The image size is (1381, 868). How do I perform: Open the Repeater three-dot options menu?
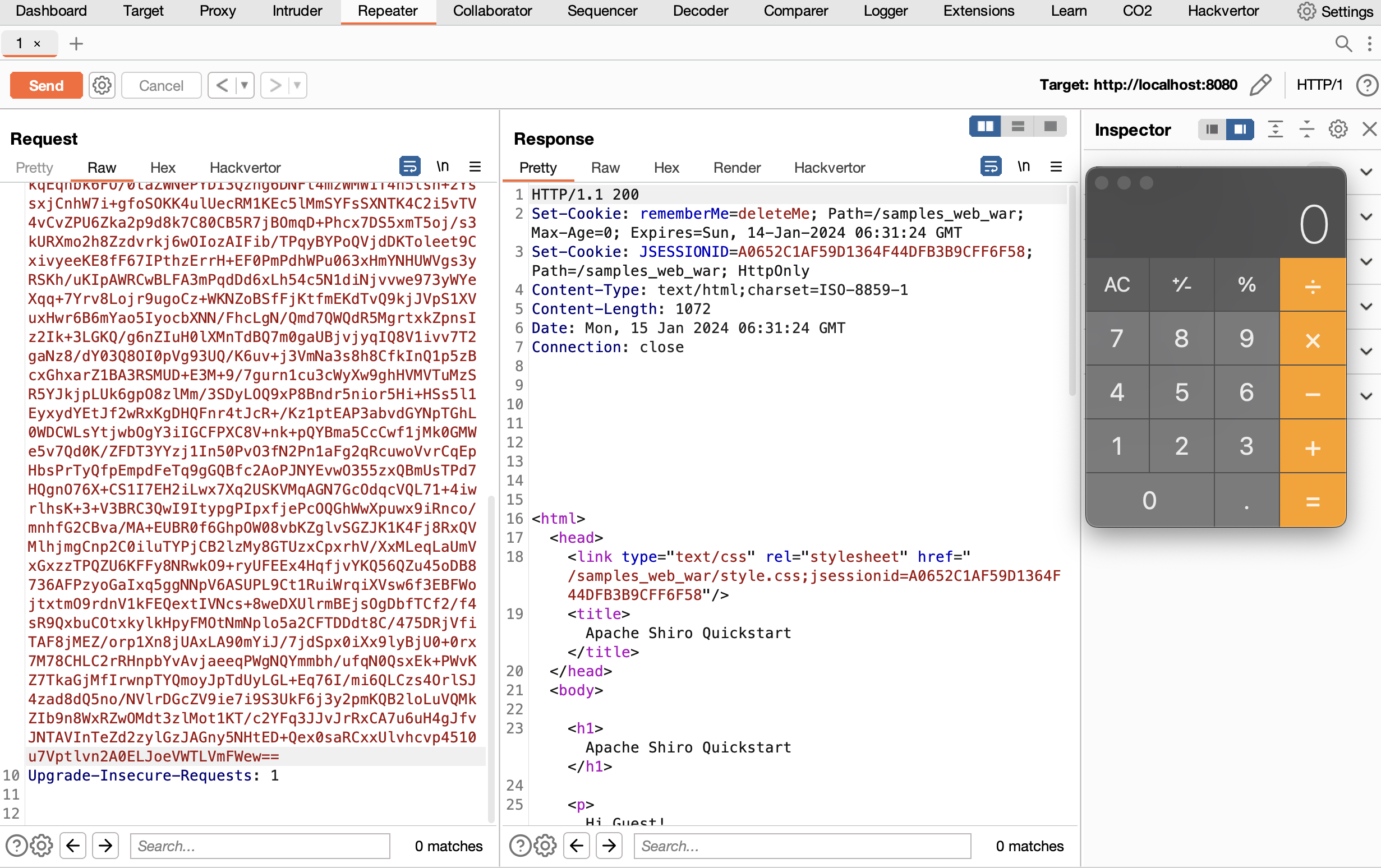tap(1370, 44)
